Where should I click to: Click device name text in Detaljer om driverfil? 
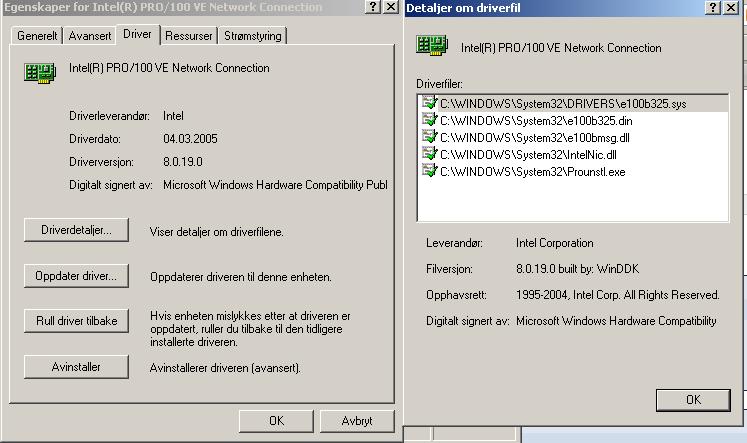(x=561, y=48)
